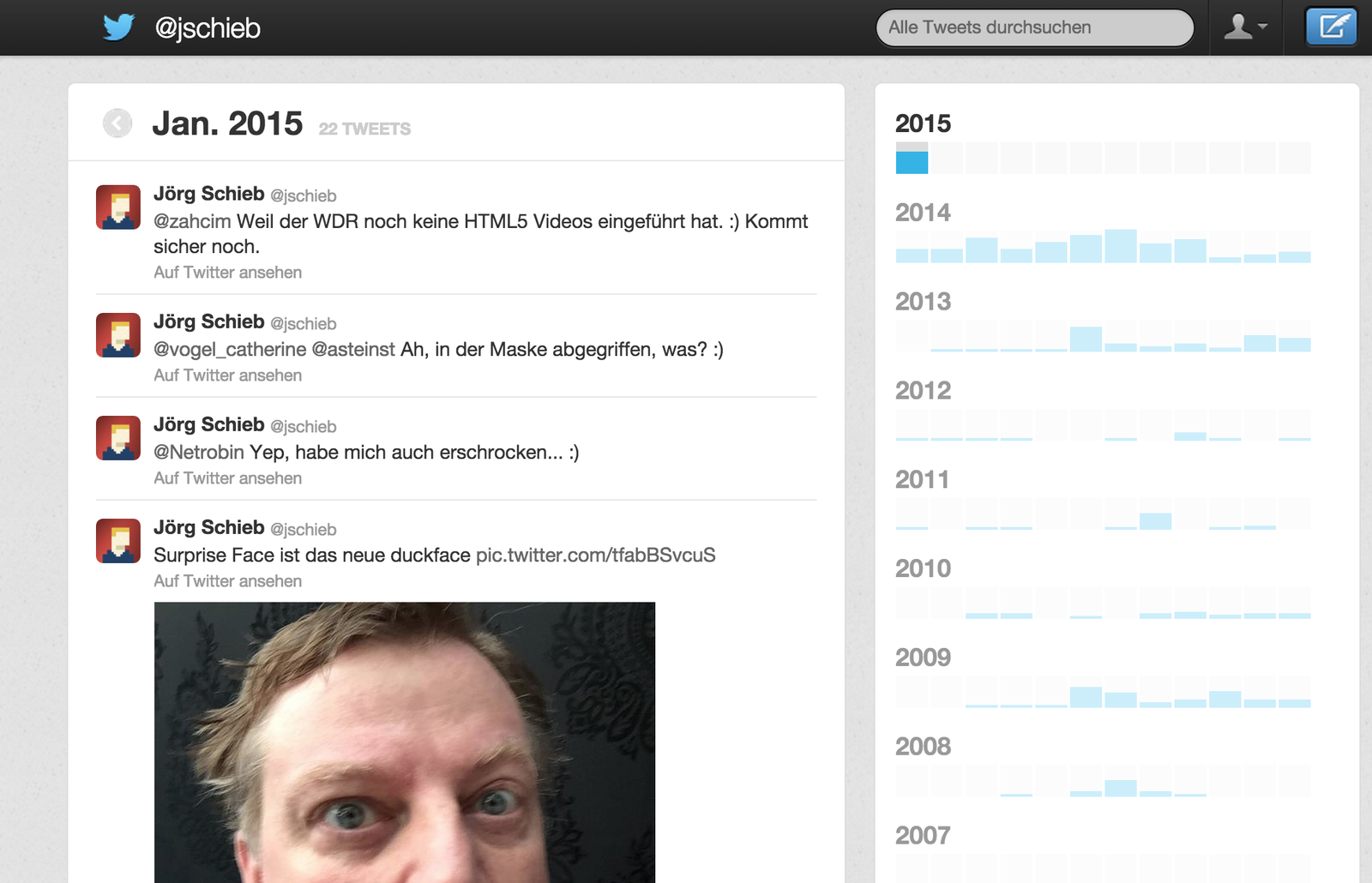Select the tallest 2014 bar (July)
This screenshot has height=883, width=1372.
[1121, 247]
